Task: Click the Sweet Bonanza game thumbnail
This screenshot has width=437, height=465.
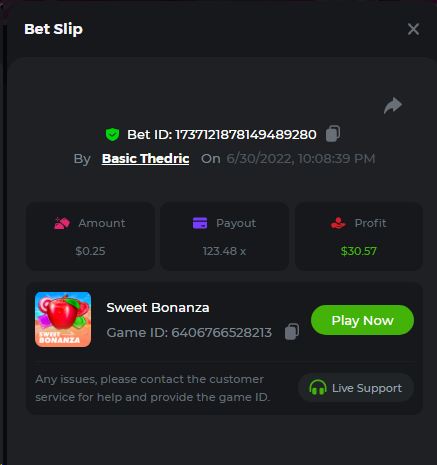Action: point(63,319)
